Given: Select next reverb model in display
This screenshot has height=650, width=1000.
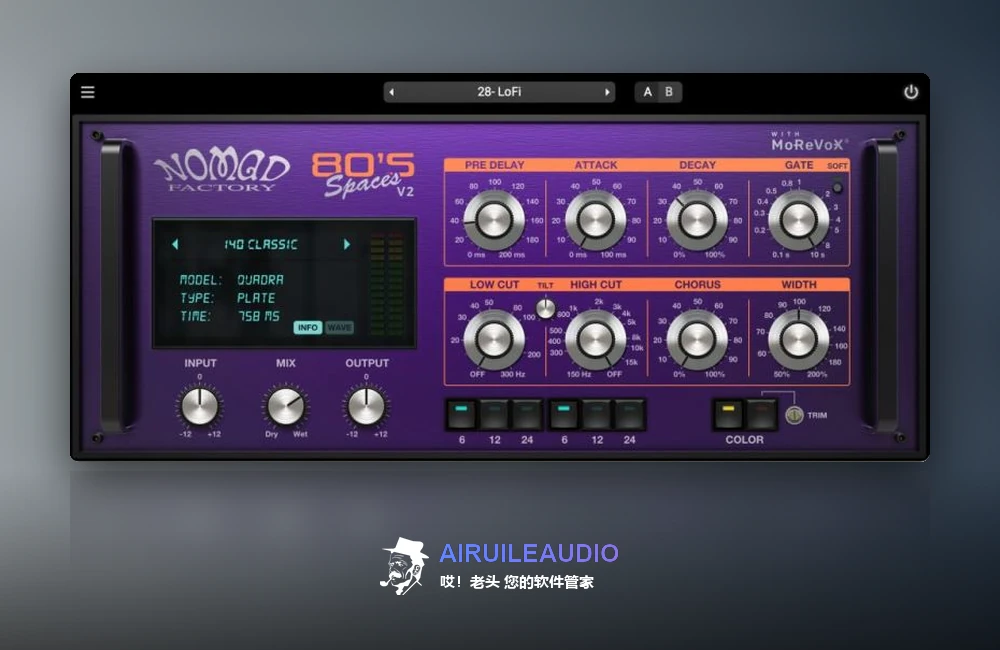Looking at the screenshot, I should pos(347,244).
